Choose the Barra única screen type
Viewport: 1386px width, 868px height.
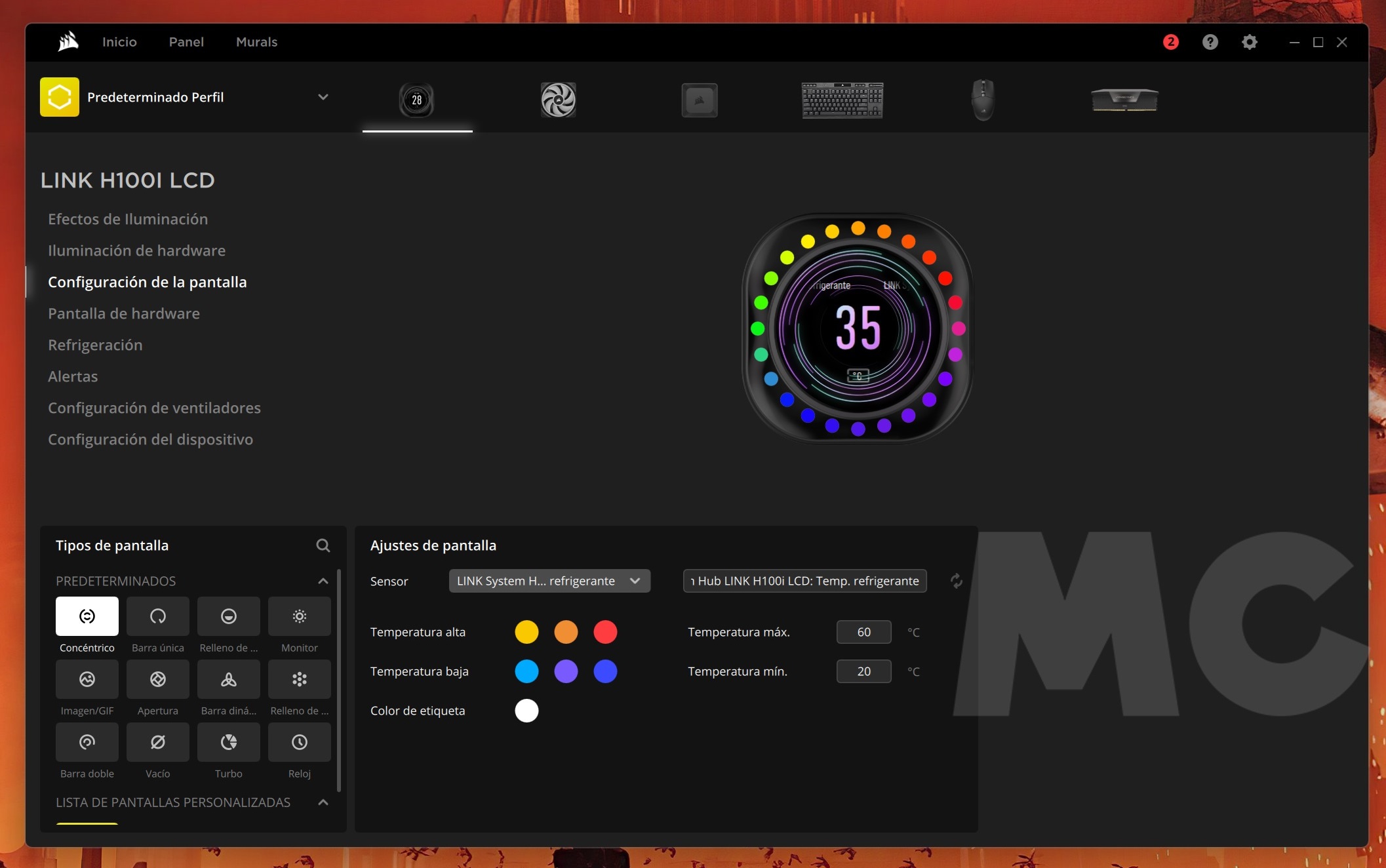point(158,616)
